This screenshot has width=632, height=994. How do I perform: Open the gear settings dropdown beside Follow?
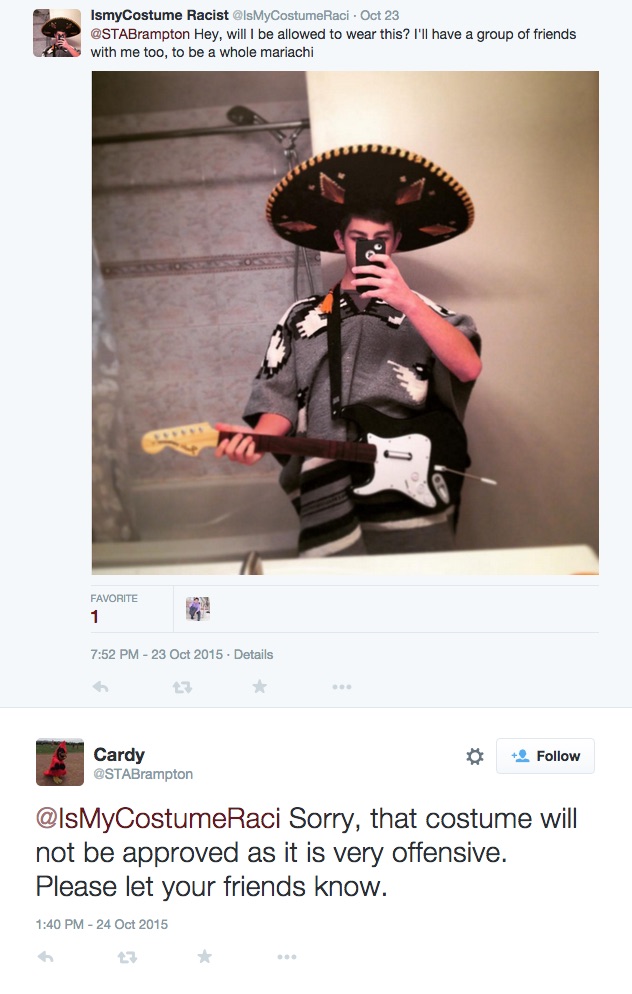point(475,756)
